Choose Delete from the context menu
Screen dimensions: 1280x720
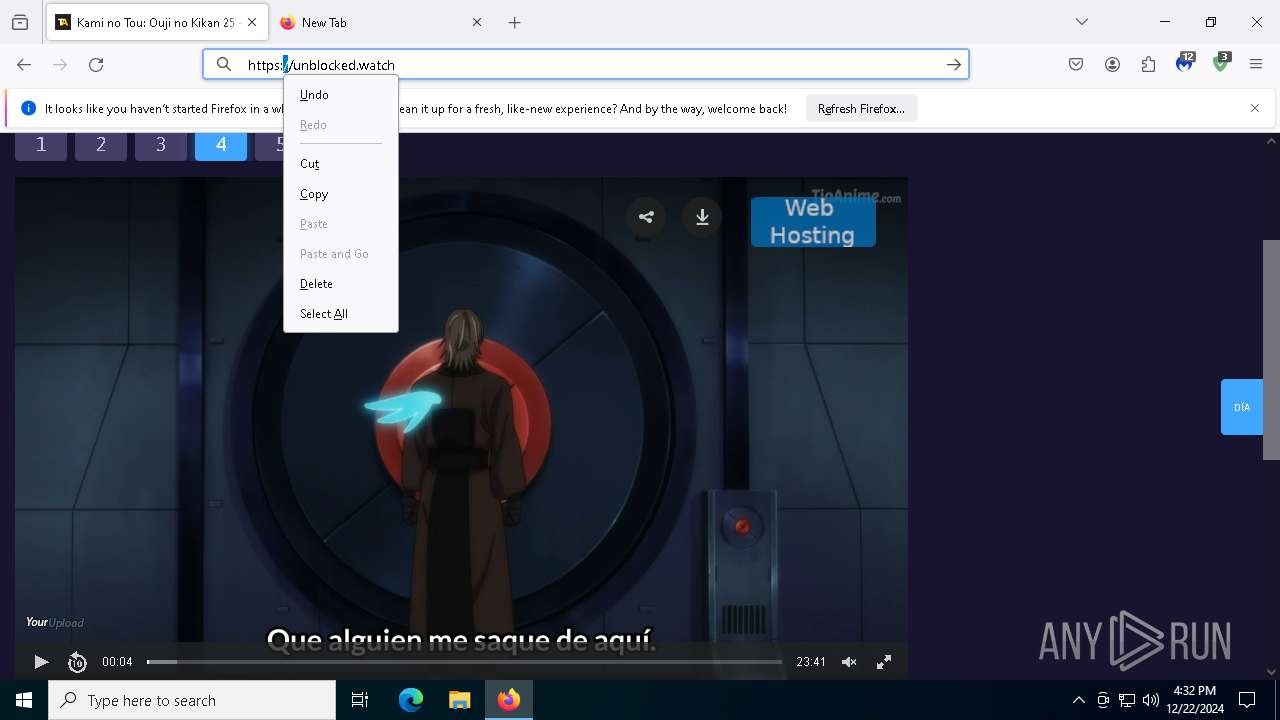[340, 284]
